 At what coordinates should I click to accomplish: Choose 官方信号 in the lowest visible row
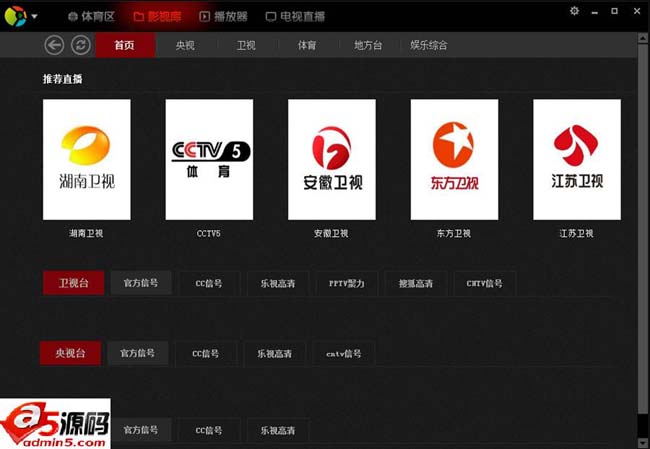coord(141,430)
